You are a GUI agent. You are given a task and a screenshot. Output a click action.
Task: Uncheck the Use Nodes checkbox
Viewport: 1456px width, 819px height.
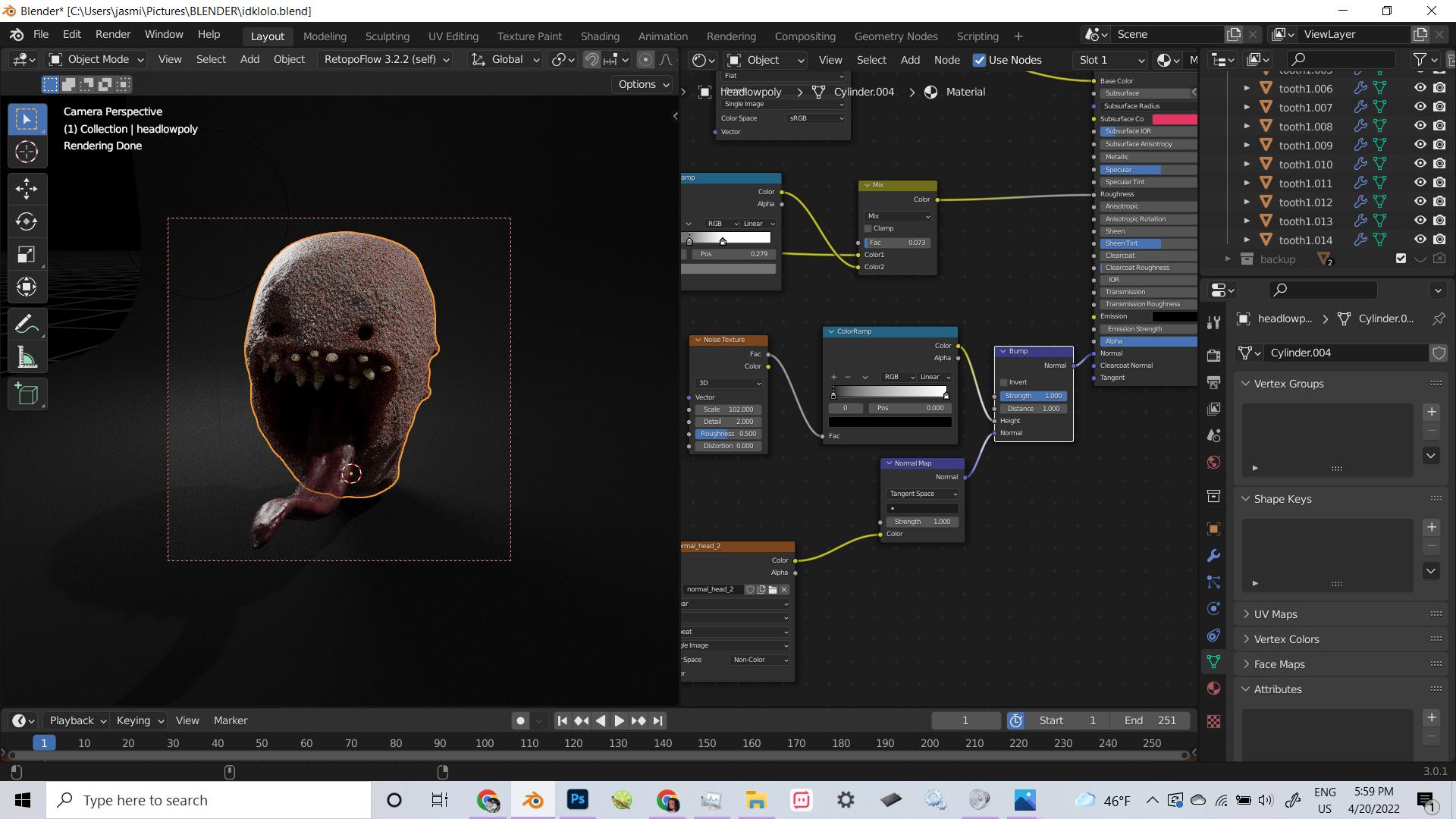point(980,60)
